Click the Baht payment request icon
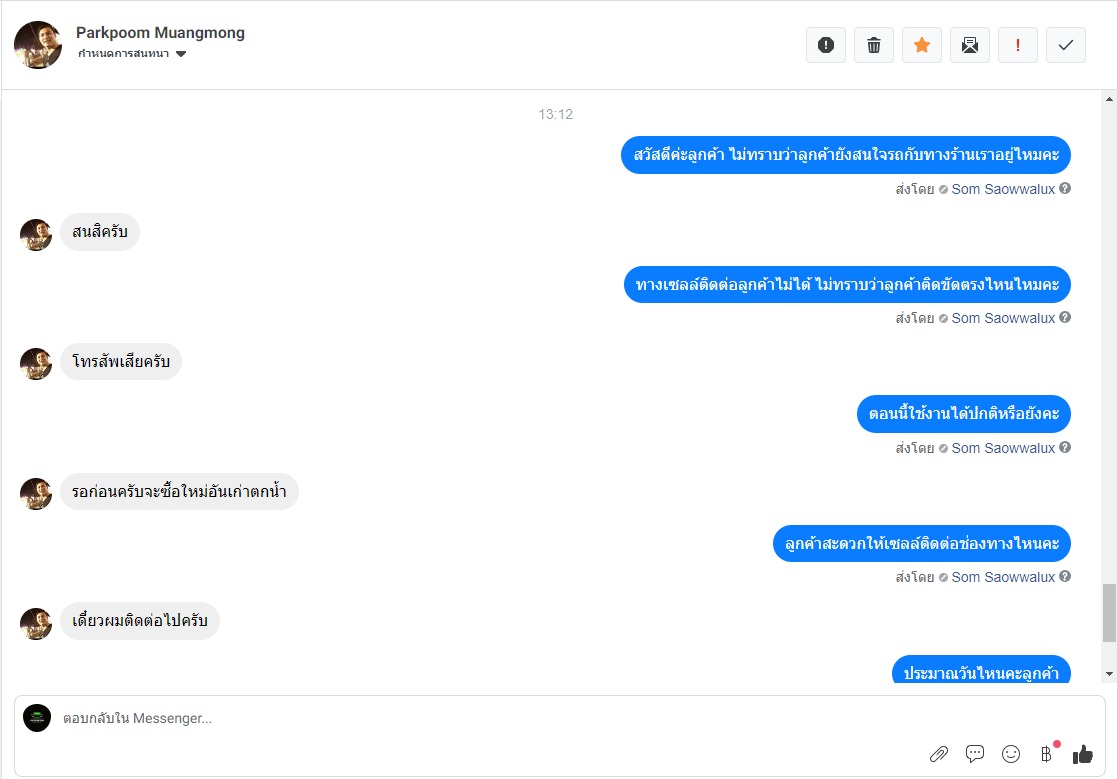Viewport: 1117px width, 779px height. (x=1046, y=754)
